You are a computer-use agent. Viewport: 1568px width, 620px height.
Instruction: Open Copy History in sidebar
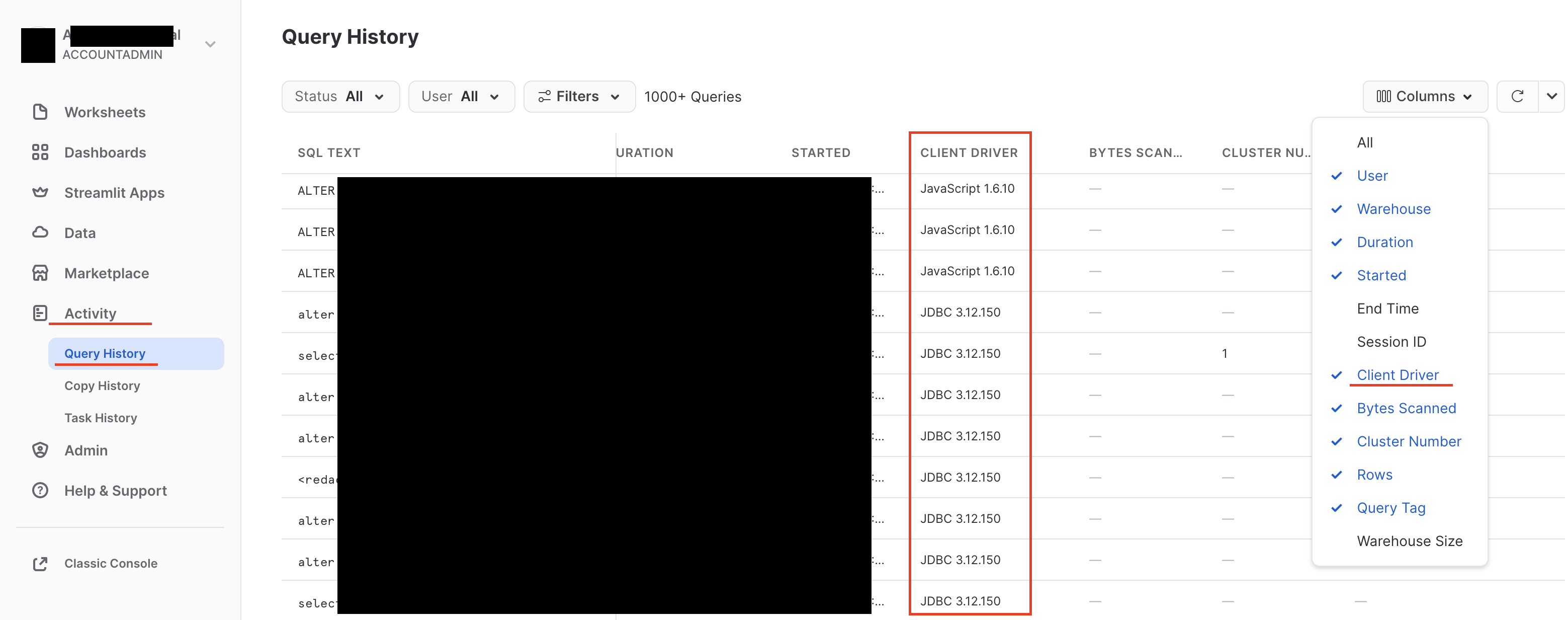(x=102, y=385)
